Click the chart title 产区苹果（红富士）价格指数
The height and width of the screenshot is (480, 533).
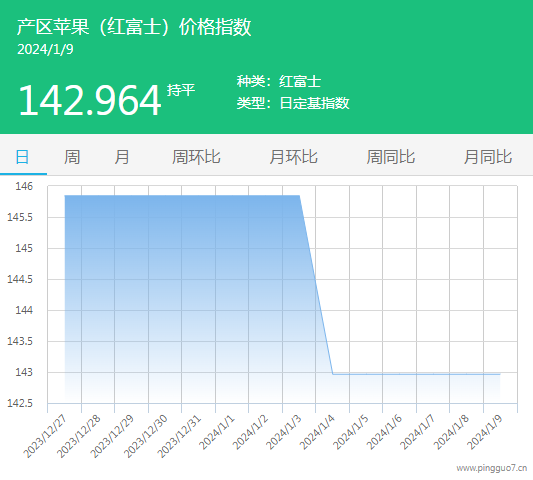click(x=134, y=27)
